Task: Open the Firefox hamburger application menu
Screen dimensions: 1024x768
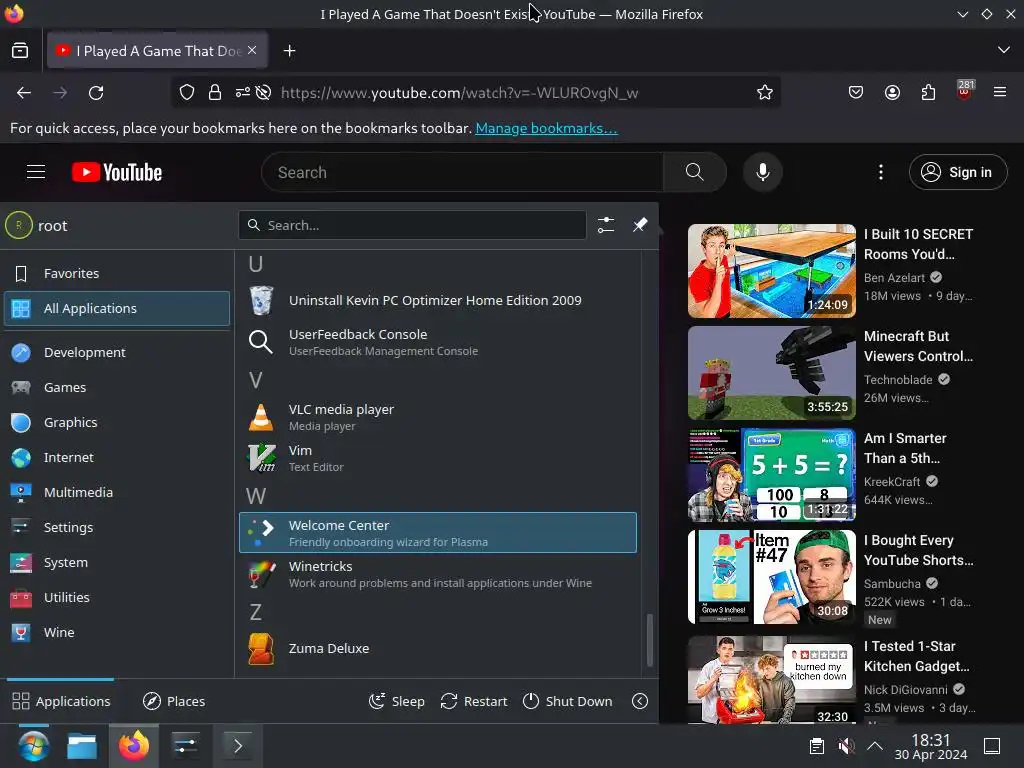Action: pyautogui.click(x=1000, y=92)
